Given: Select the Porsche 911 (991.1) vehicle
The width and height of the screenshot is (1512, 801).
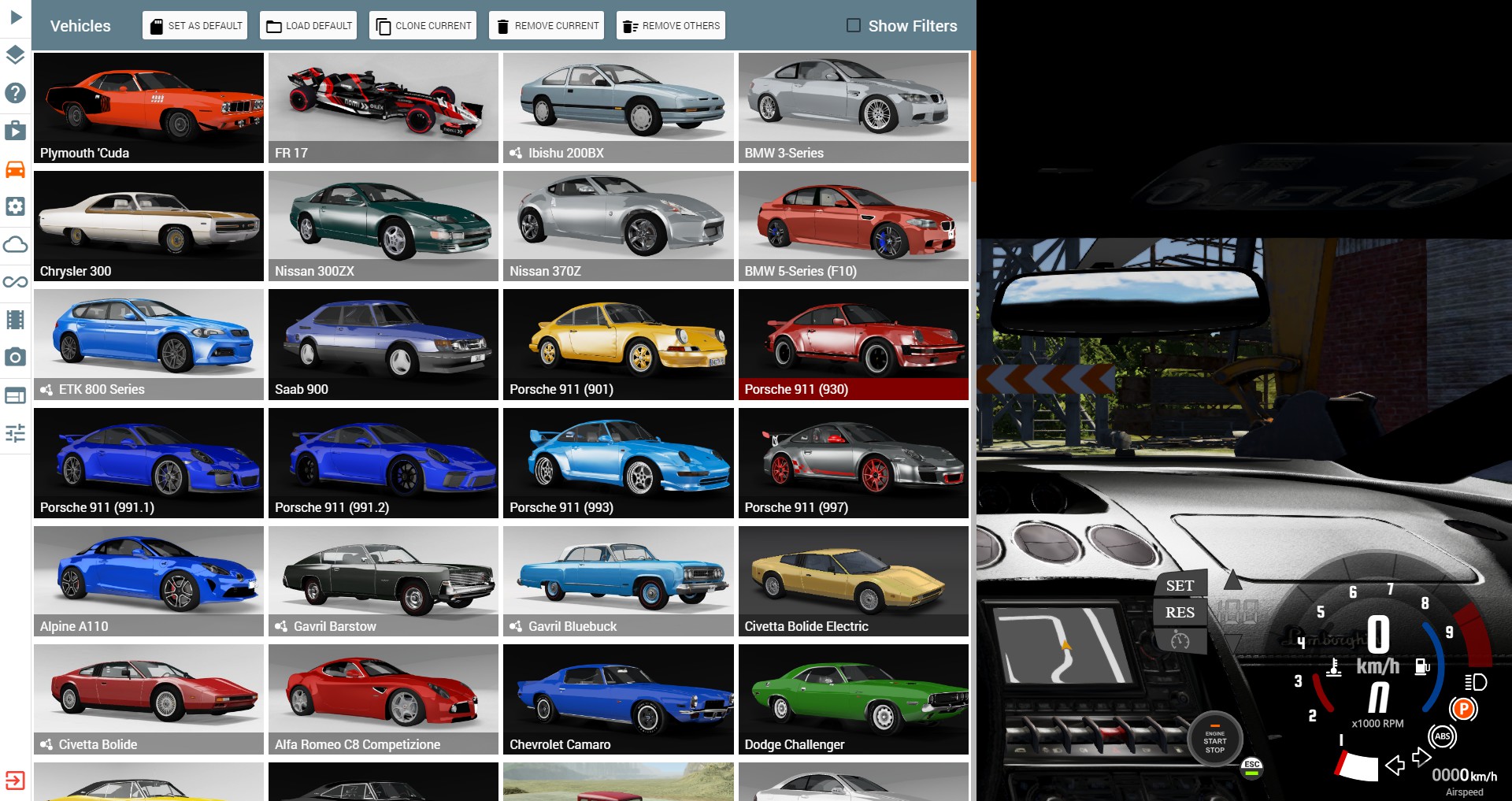Looking at the screenshot, I should [149, 463].
